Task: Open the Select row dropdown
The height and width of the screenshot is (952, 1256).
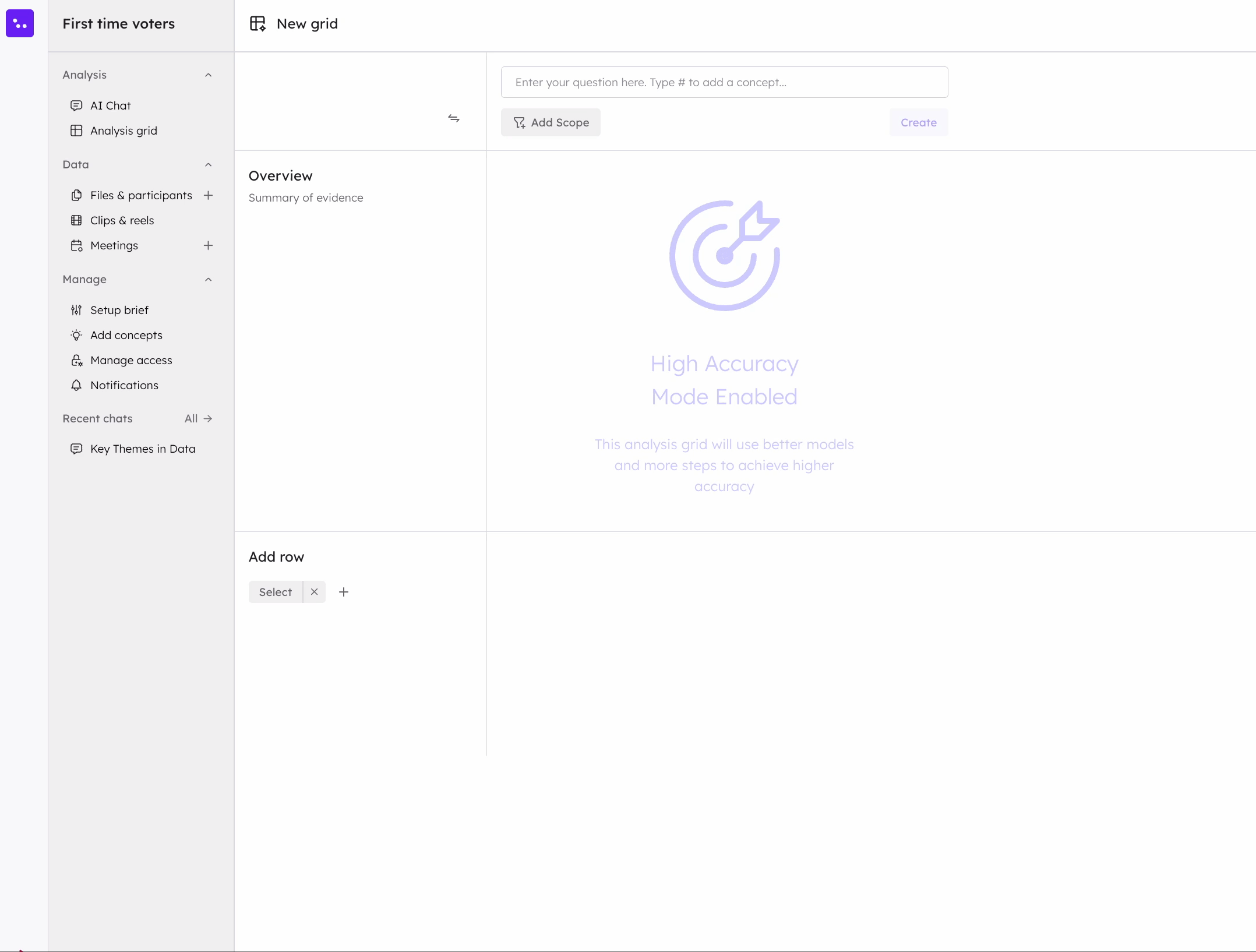Action: pyautogui.click(x=275, y=592)
